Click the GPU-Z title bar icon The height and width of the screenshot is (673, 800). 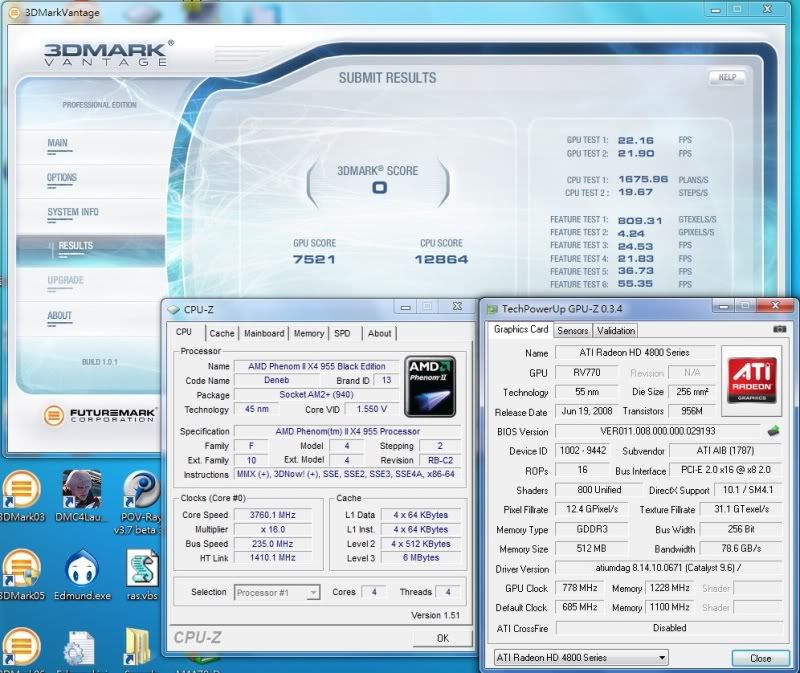pos(492,309)
